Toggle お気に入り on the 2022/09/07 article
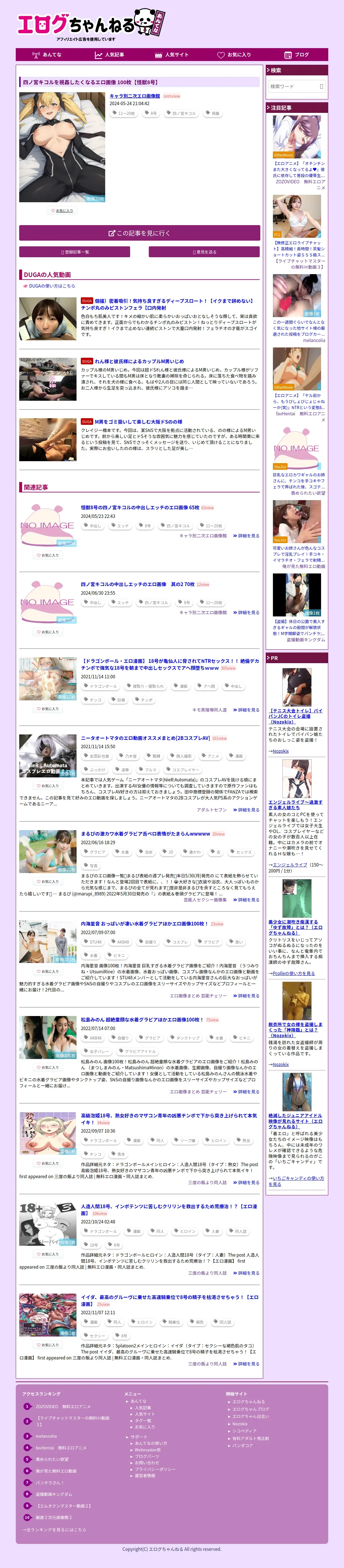Viewport: 344px width, 1568px height. (x=48, y=1163)
